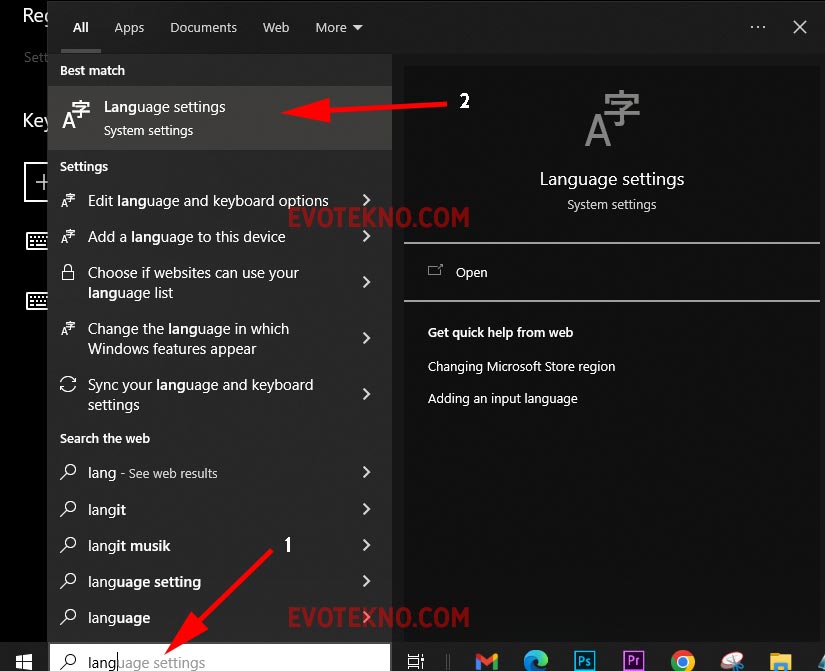The image size is (825, 671).
Task: Open the search panel's three-dot options menu
Action: tap(757, 28)
